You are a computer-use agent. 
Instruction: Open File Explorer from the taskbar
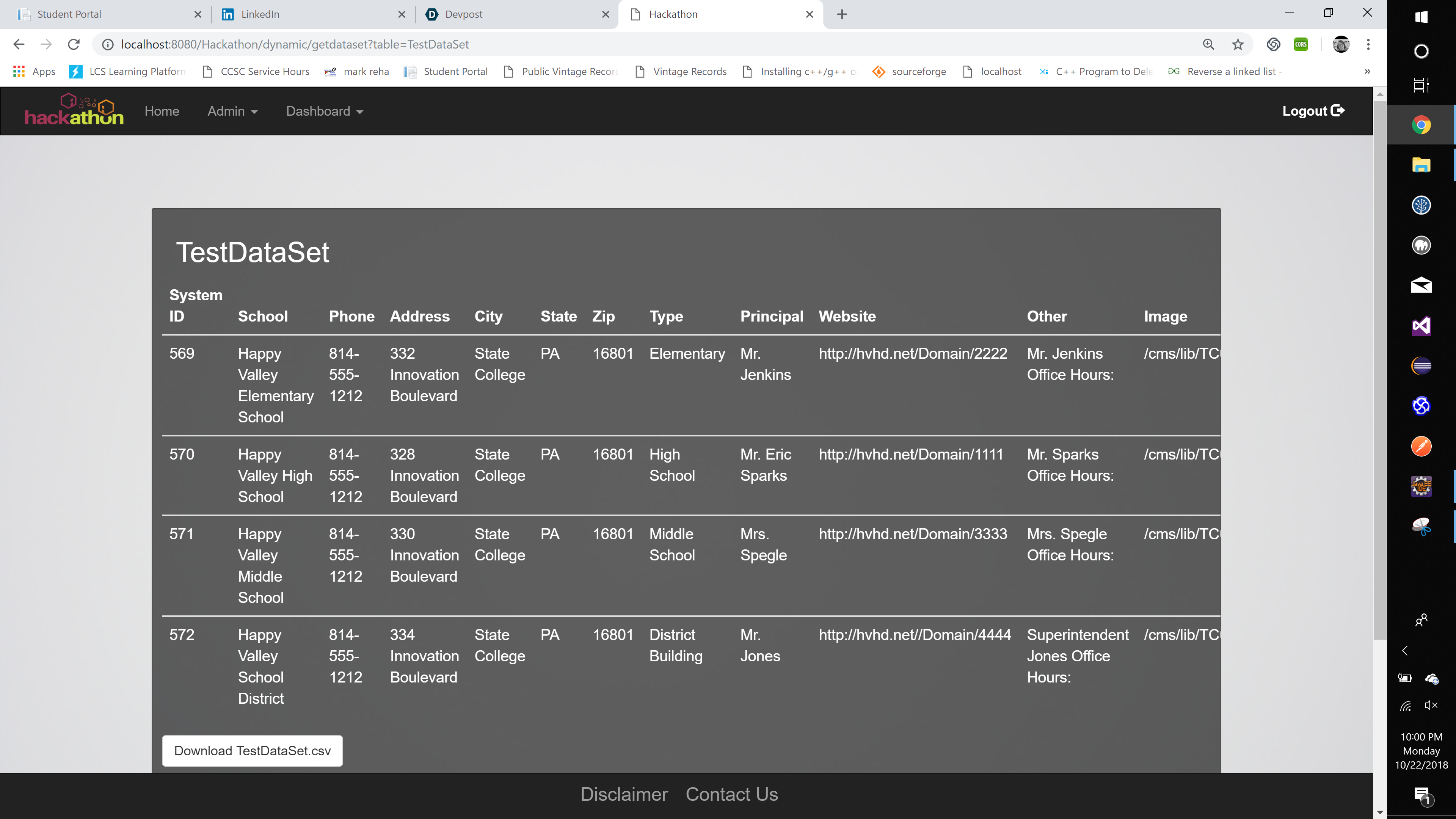(x=1421, y=165)
